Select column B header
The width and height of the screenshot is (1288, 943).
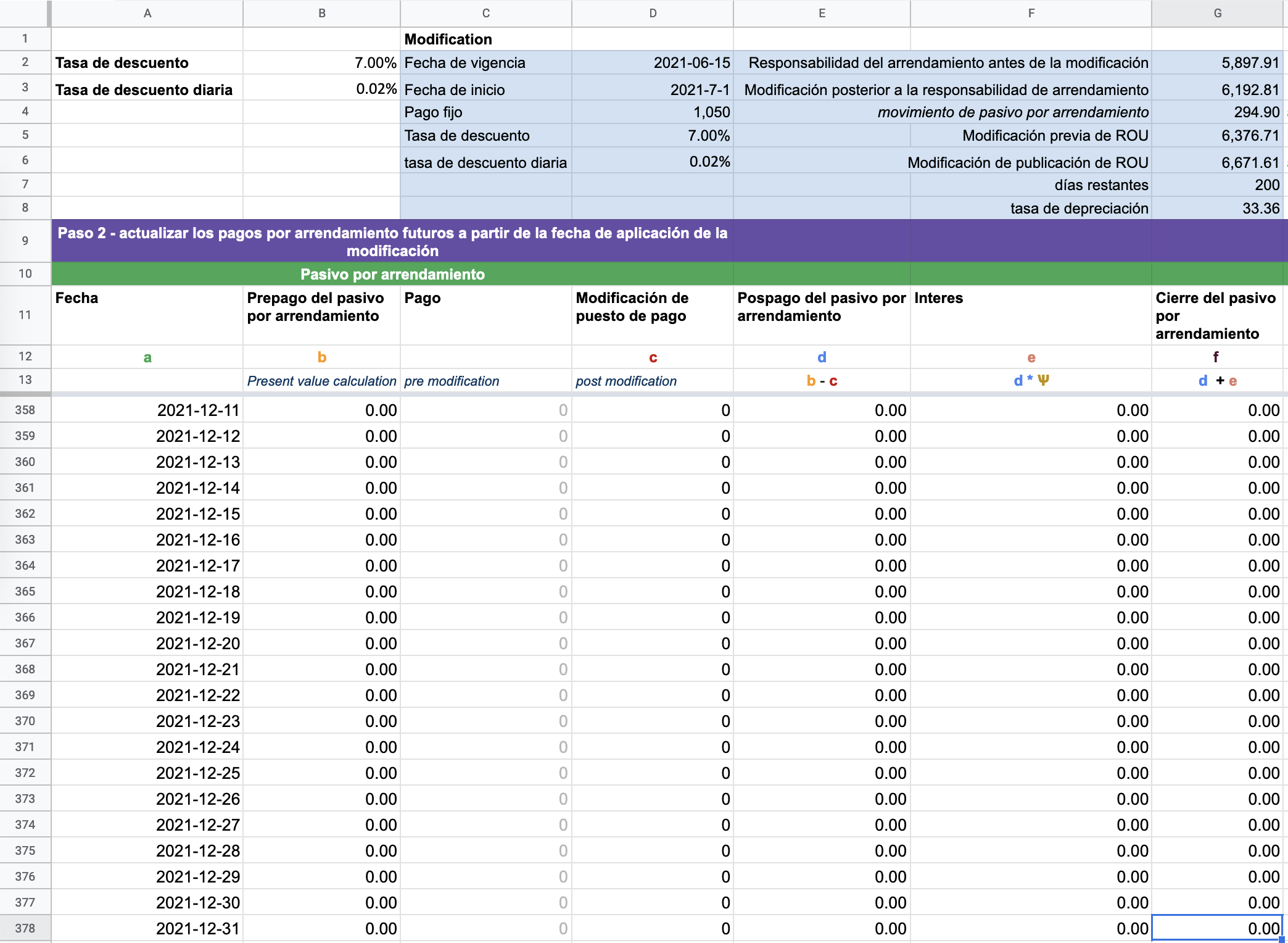pos(321,13)
